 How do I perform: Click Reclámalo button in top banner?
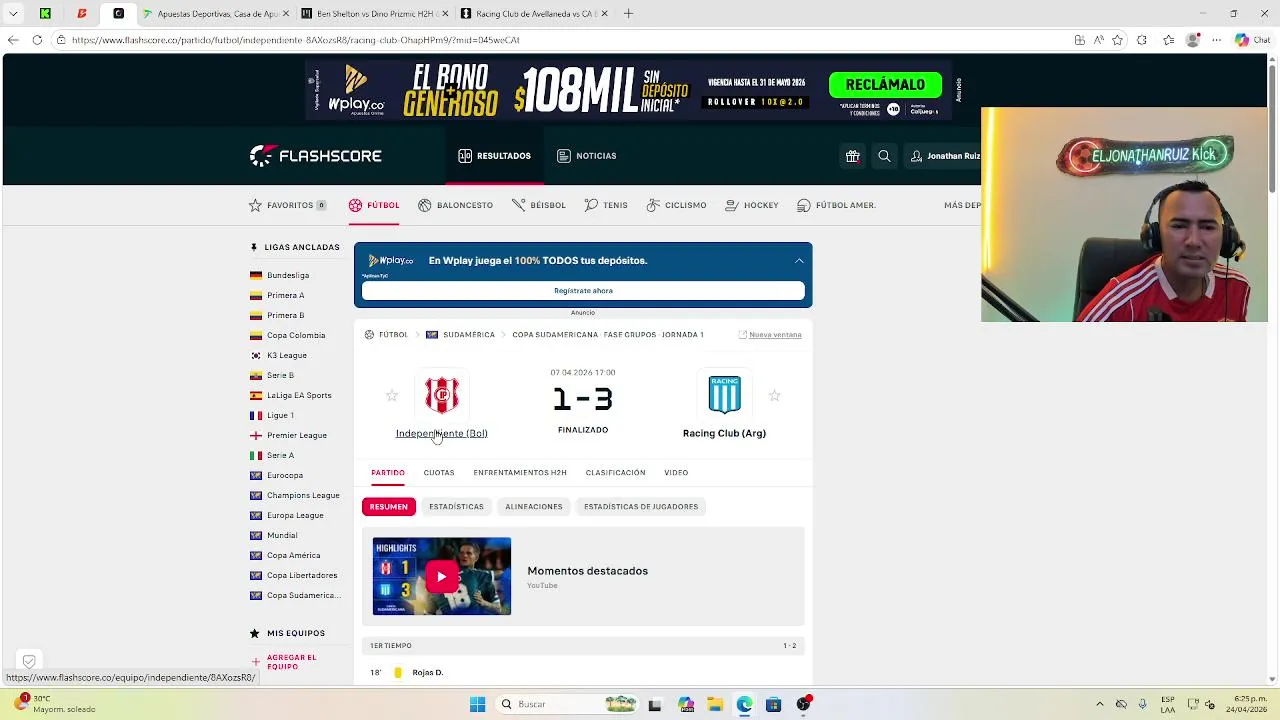(x=885, y=85)
